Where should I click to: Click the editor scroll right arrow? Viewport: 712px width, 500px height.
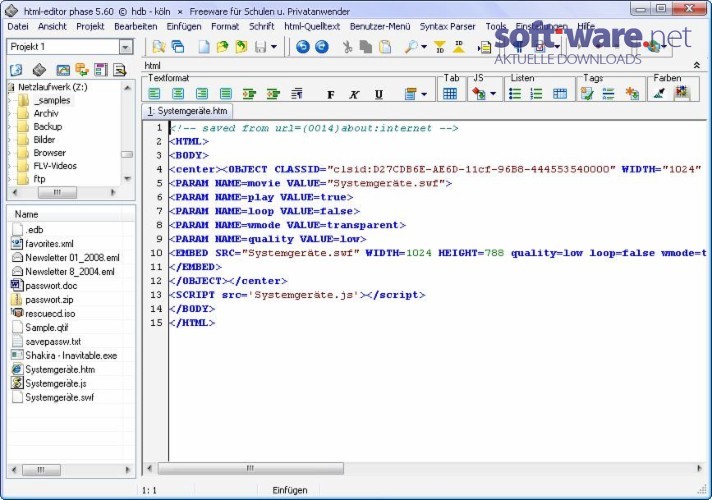699,468
